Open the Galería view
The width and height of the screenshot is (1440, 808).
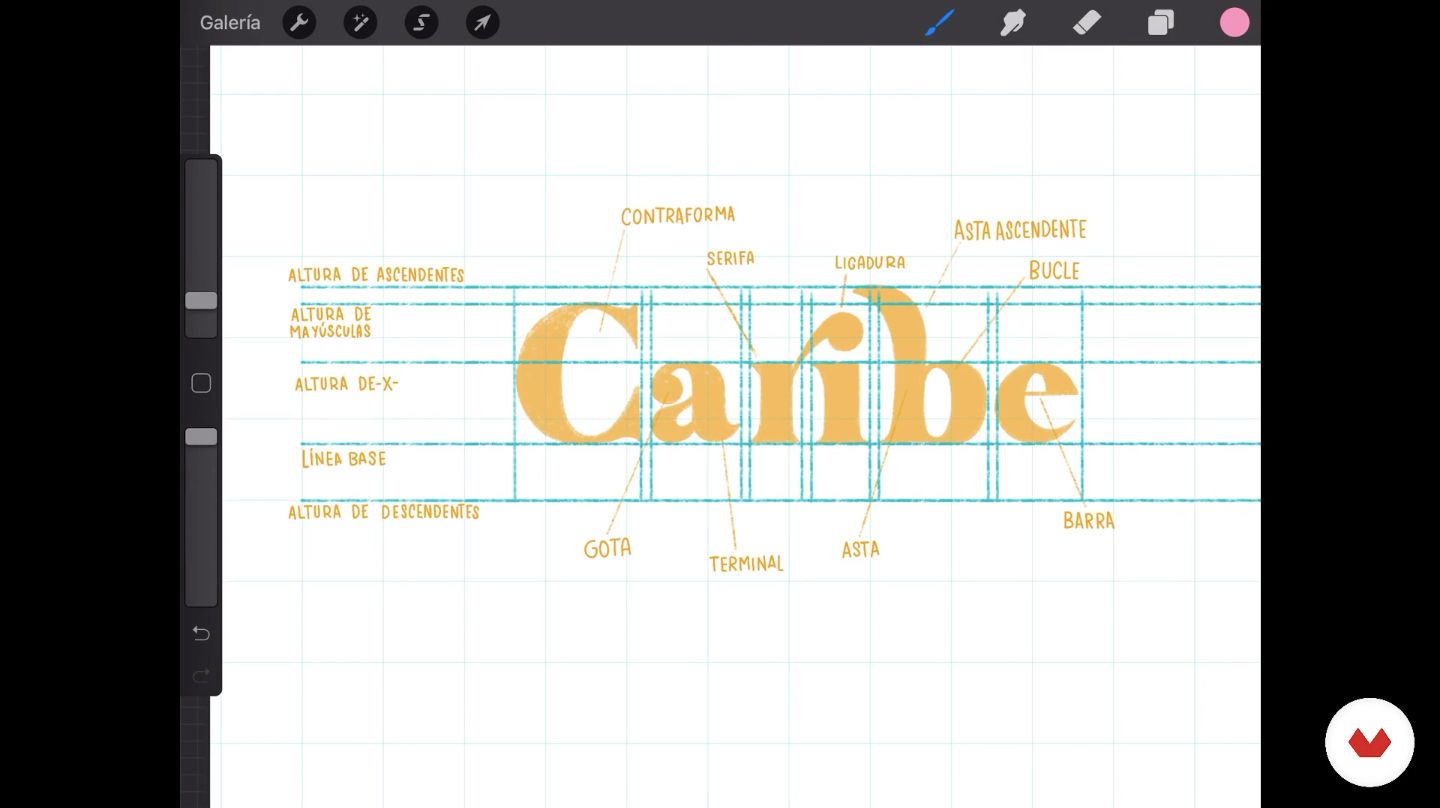230,23
